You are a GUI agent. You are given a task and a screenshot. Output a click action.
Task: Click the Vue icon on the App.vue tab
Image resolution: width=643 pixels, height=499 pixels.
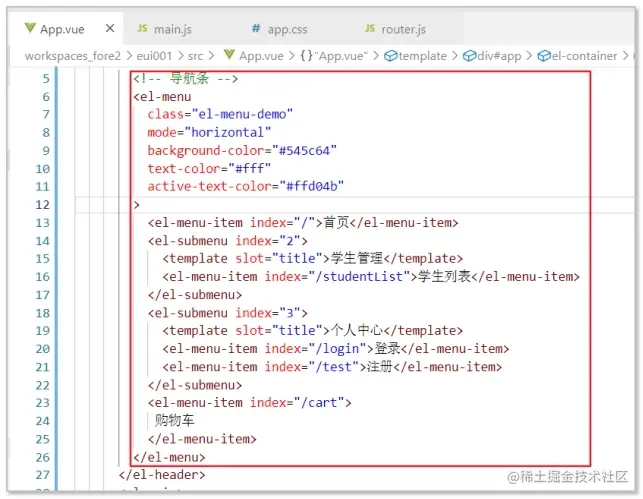[30, 28]
